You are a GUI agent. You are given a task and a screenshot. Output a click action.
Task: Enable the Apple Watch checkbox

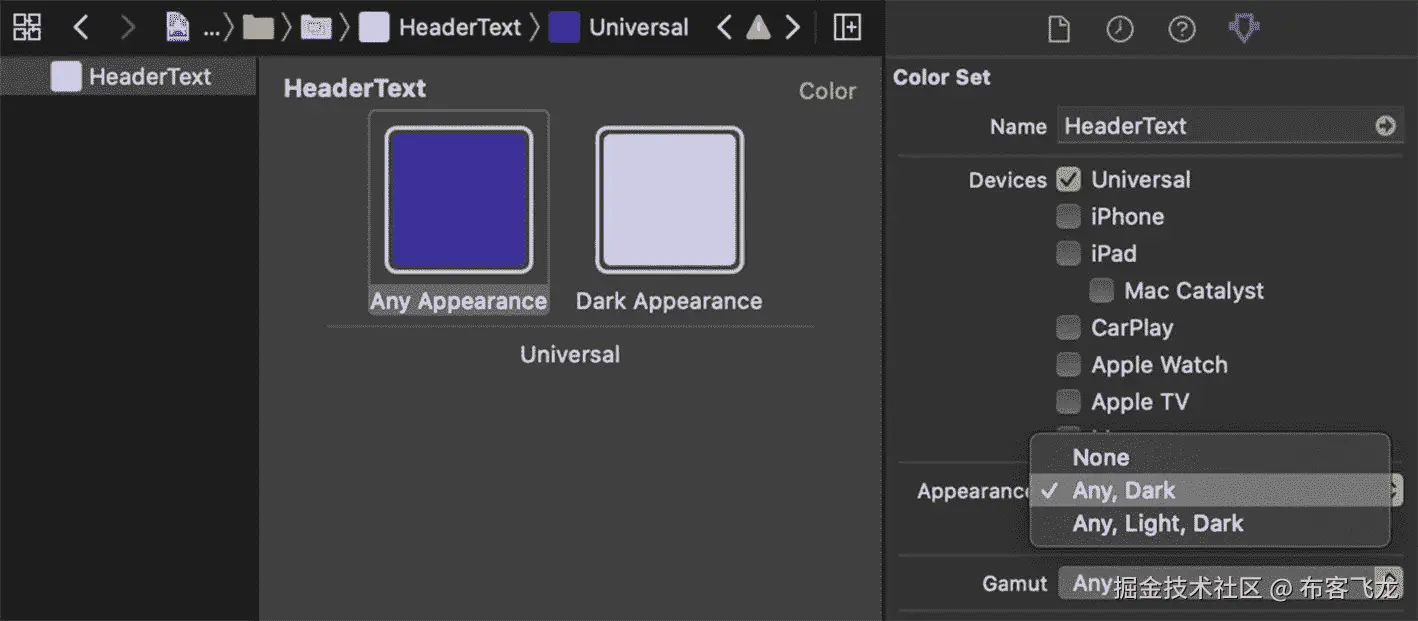pos(1069,365)
